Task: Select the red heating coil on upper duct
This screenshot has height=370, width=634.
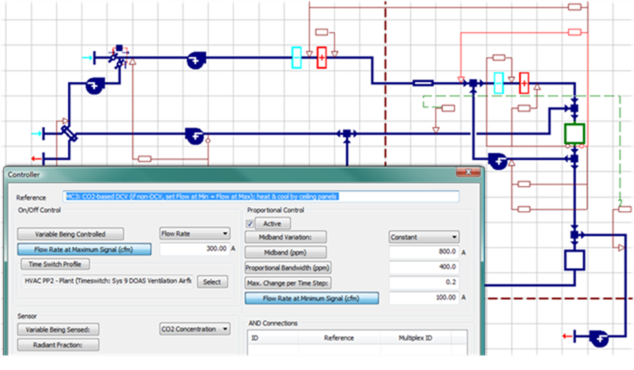Action: (x=322, y=57)
